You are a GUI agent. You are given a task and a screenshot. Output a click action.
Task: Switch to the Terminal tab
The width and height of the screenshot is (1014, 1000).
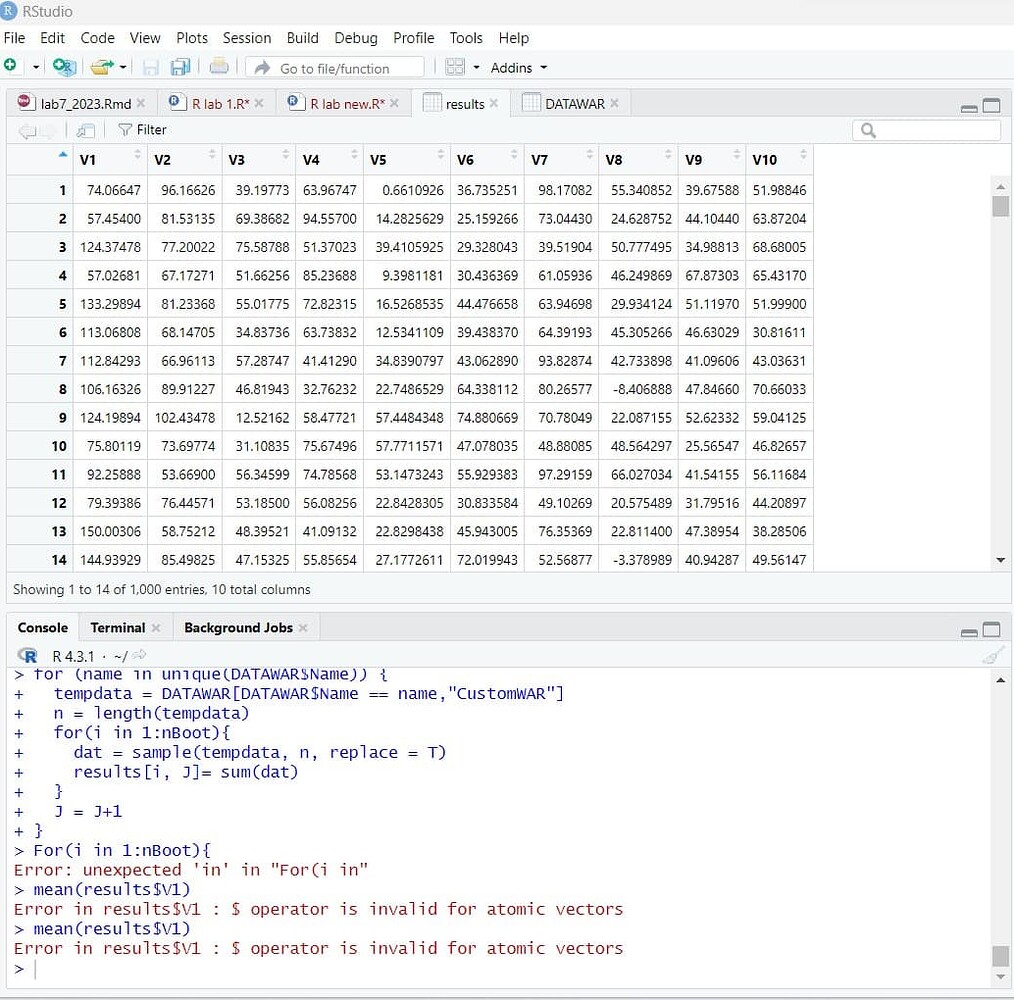click(116, 627)
